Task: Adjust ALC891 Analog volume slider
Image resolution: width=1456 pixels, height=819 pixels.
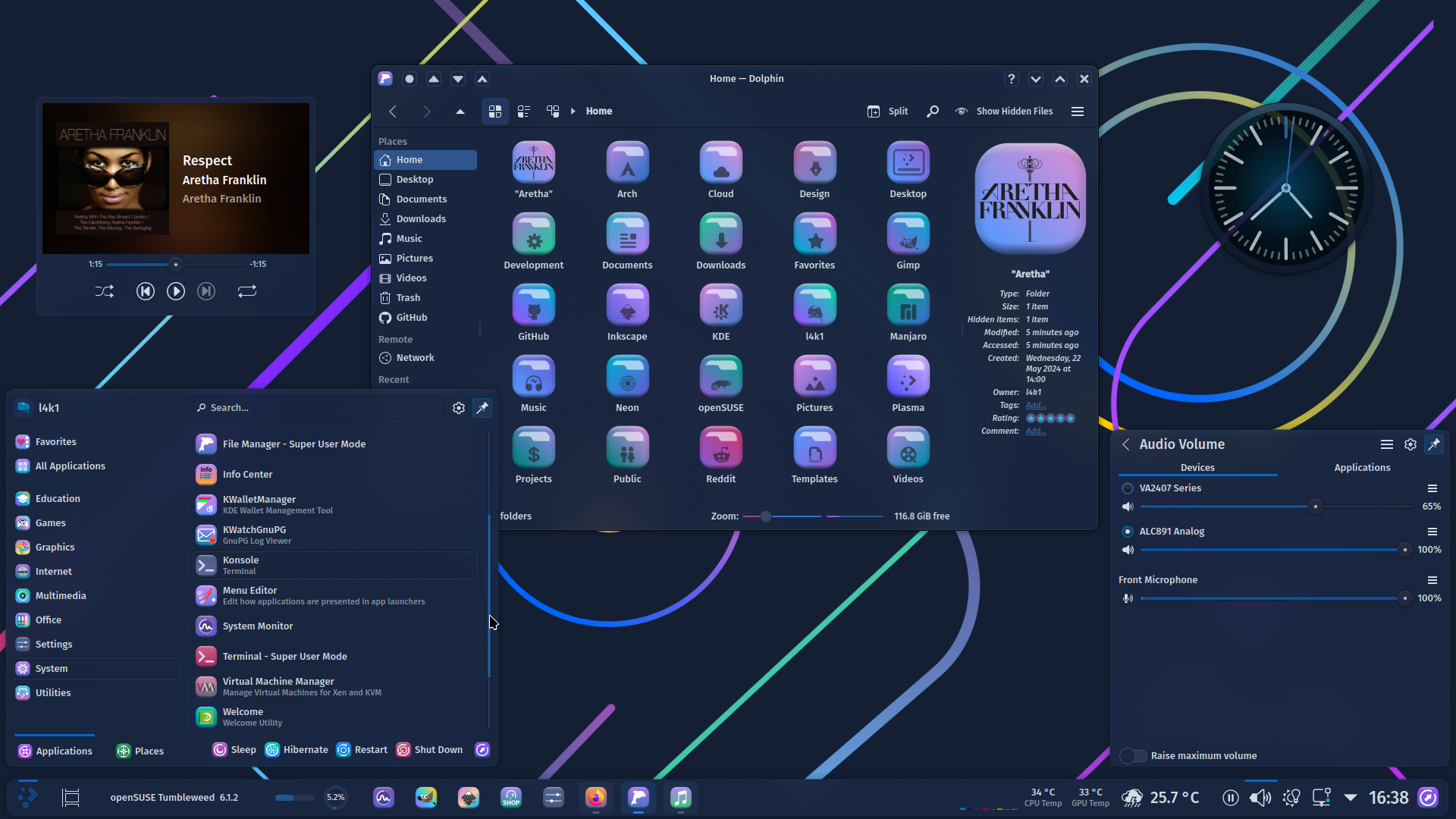Action: click(1275, 550)
